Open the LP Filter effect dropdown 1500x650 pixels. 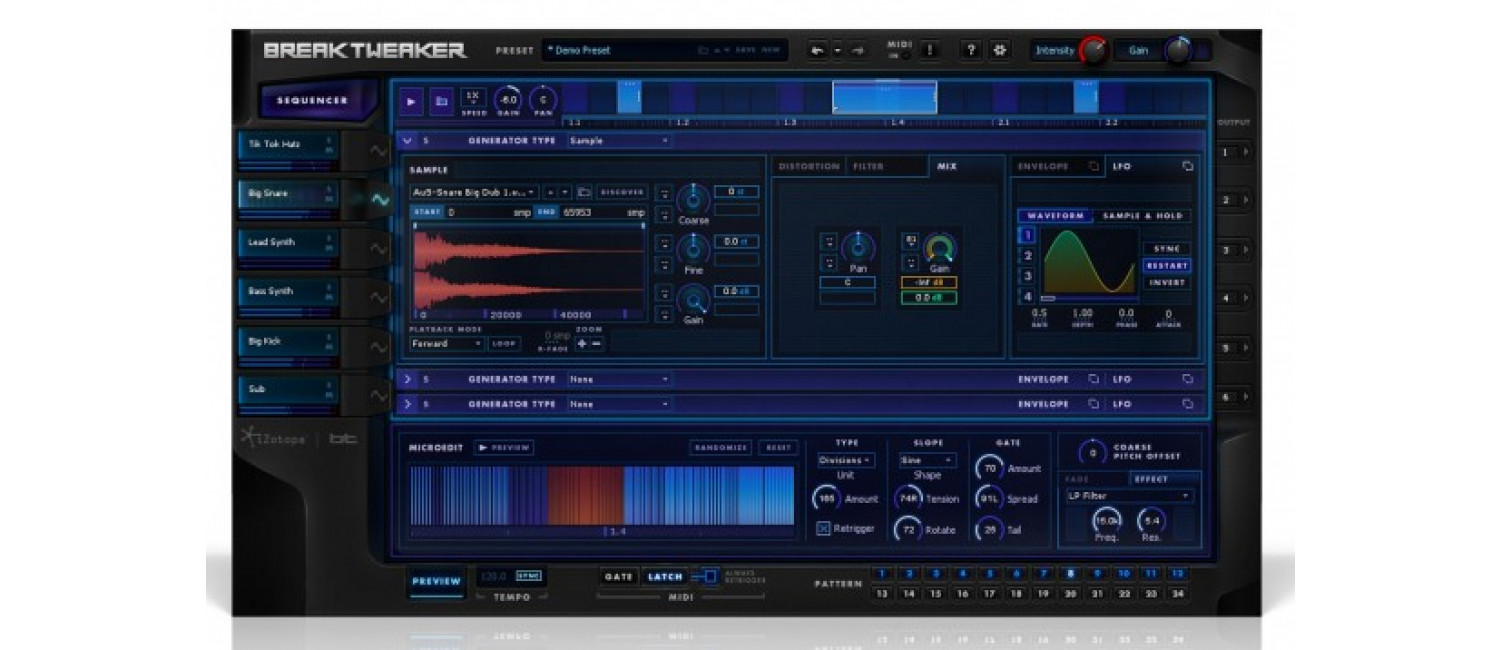[1130, 496]
